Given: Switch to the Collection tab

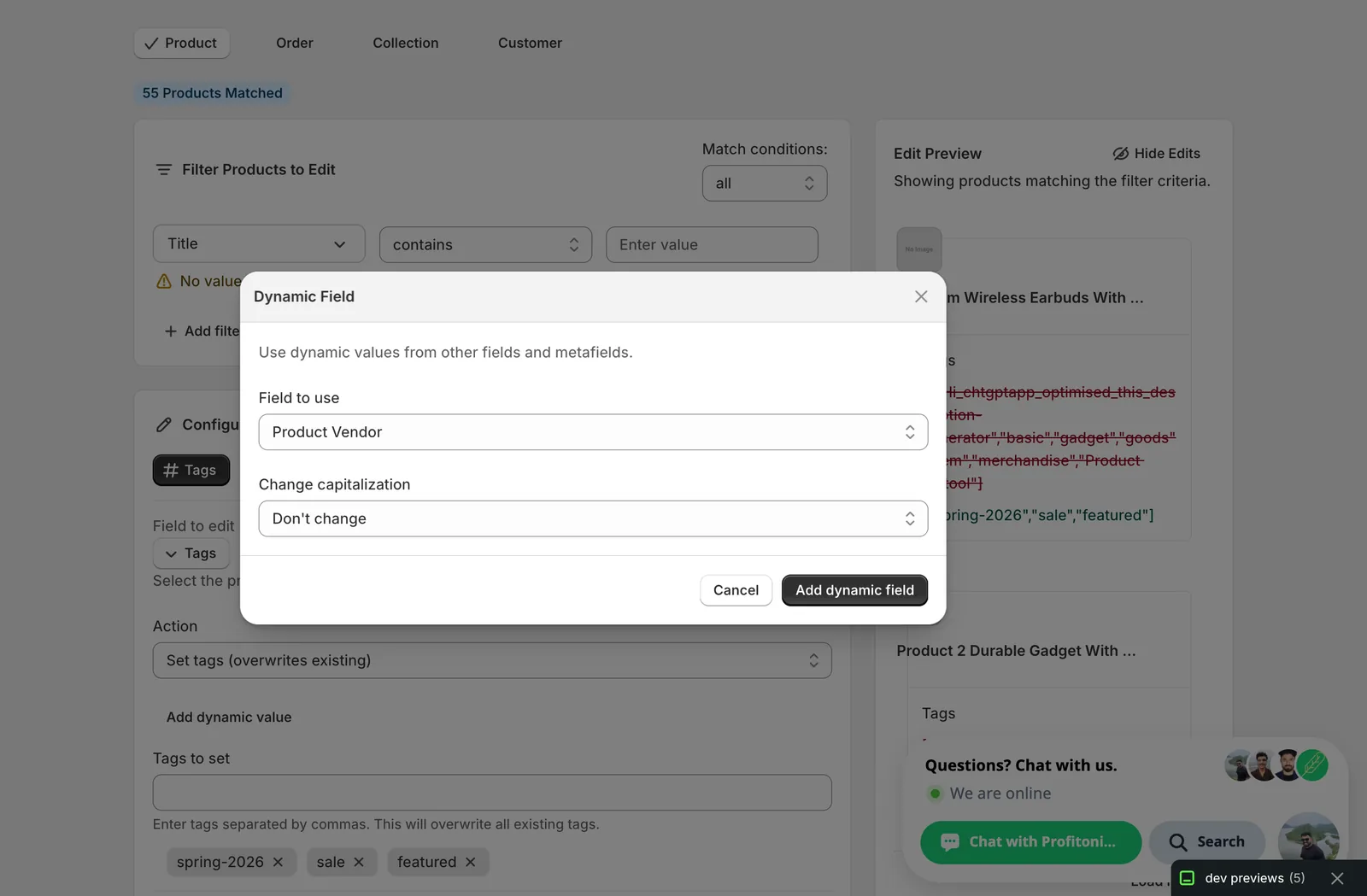Looking at the screenshot, I should tap(406, 43).
